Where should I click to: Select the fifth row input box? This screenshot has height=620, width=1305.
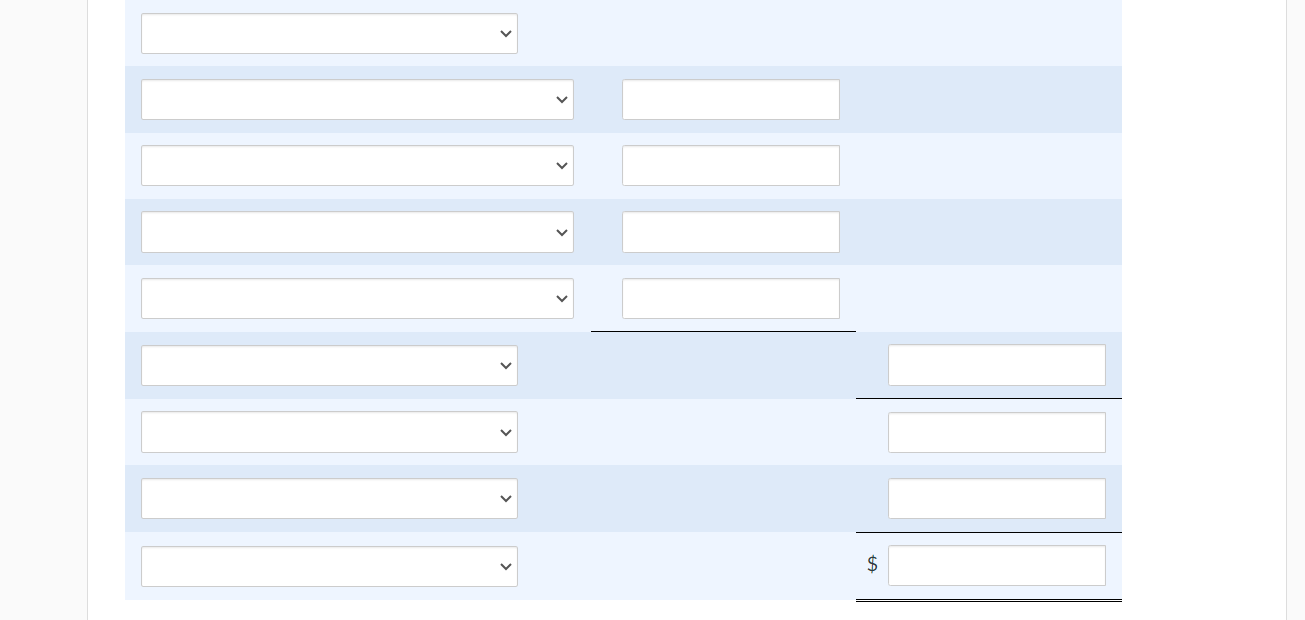click(731, 298)
